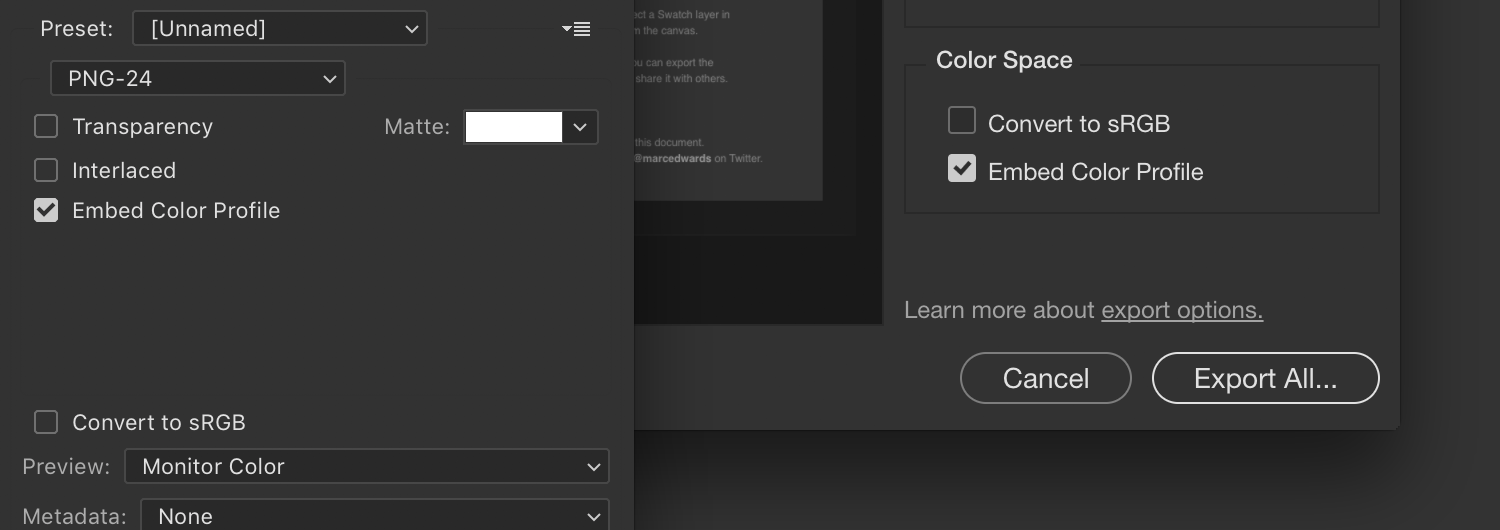Click the Interlaced label text

(x=124, y=171)
